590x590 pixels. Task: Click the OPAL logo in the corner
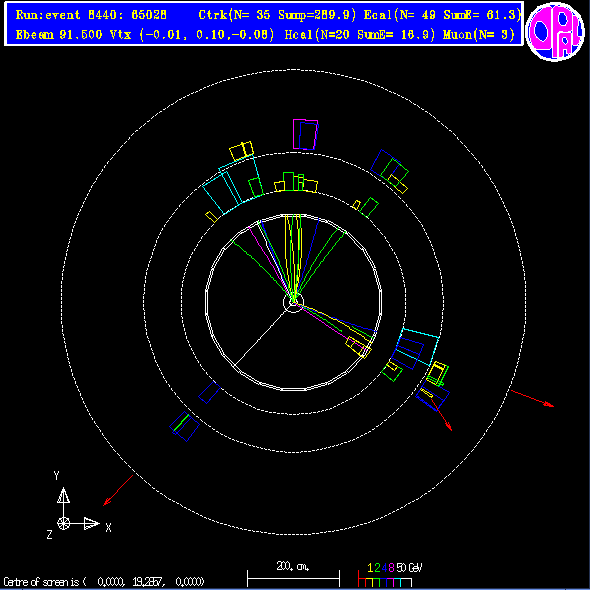(x=555, y=32)
